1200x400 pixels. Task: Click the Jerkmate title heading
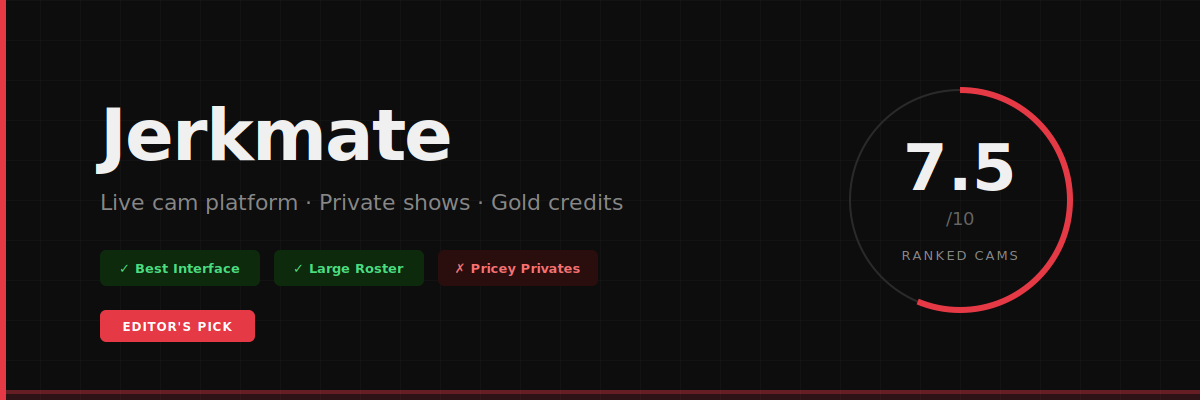tap(275, 135)
